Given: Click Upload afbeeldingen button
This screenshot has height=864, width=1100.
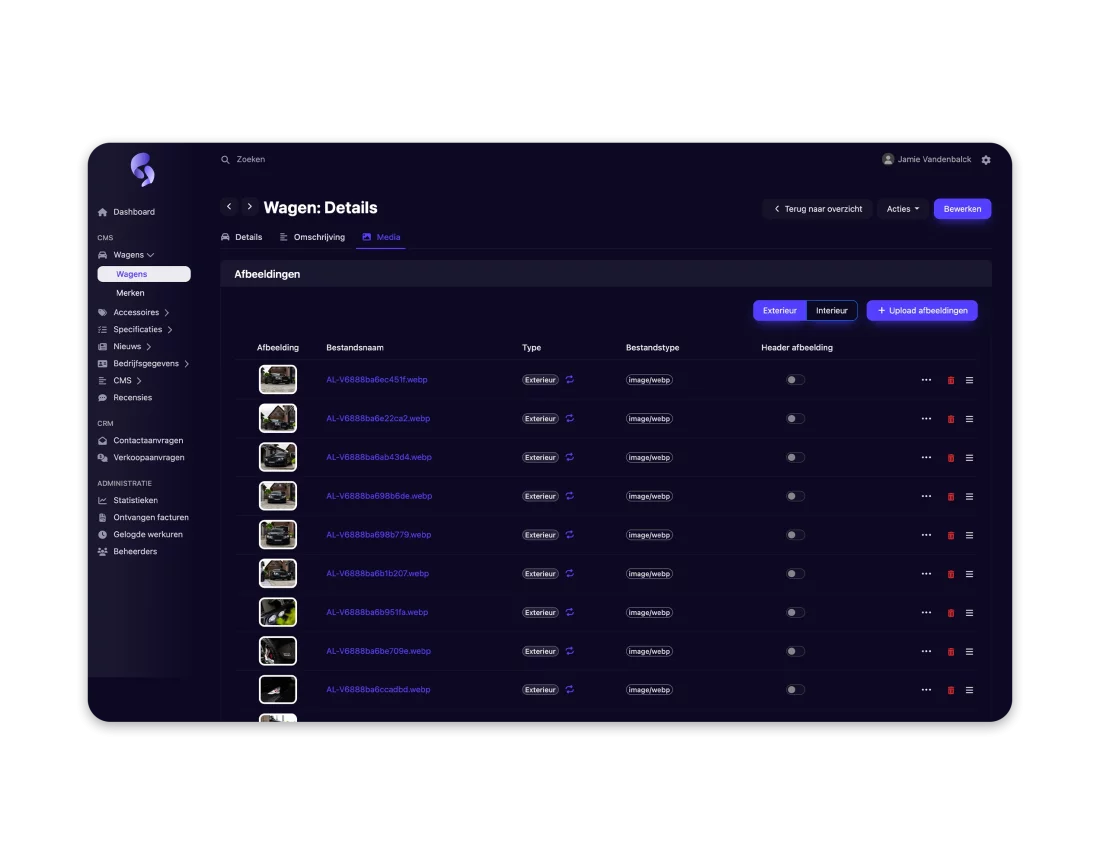Looking at the screenshot, I should coord(922,311).
